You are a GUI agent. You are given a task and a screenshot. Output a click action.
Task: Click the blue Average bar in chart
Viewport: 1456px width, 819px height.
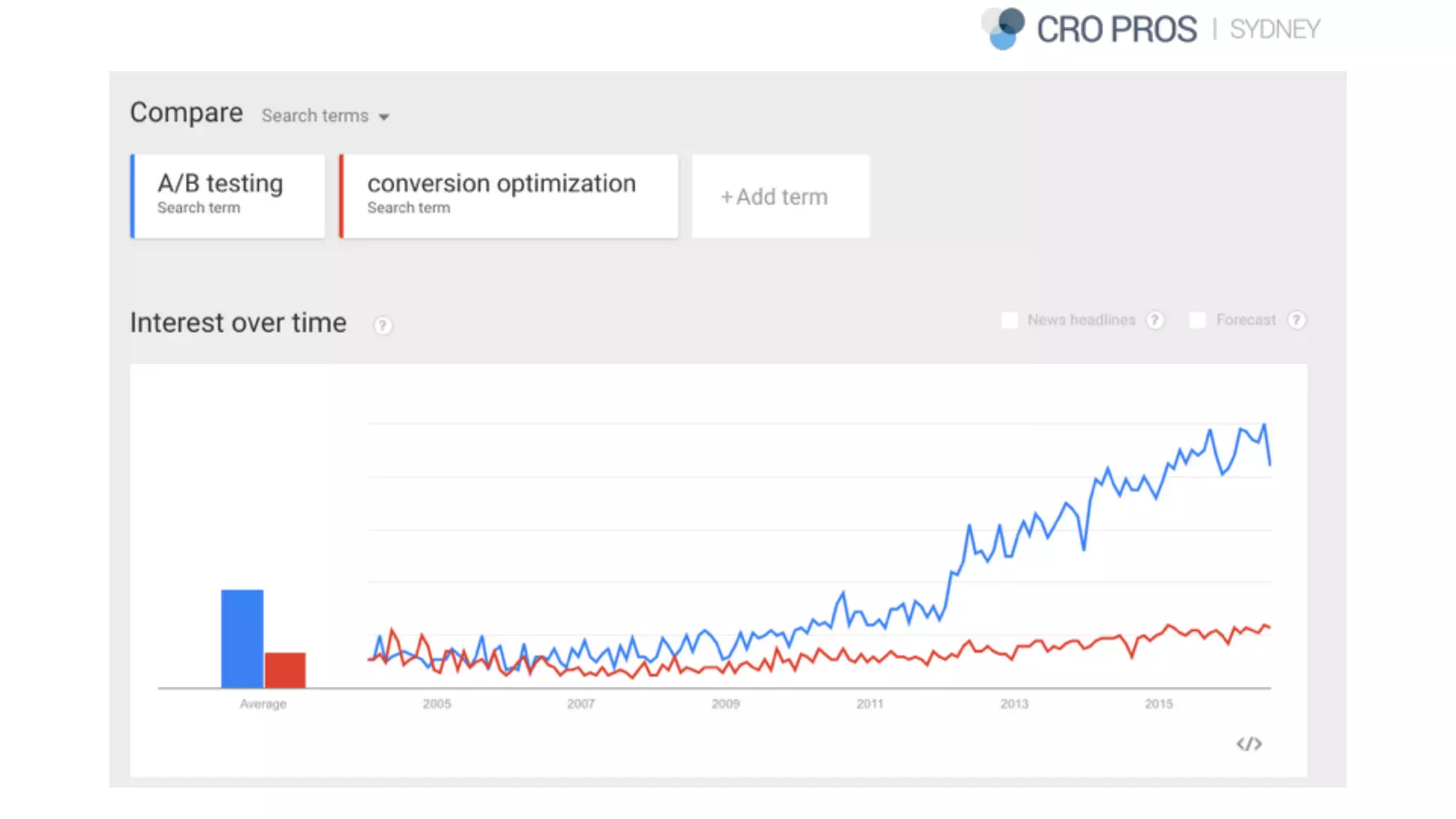coord(242,638)
